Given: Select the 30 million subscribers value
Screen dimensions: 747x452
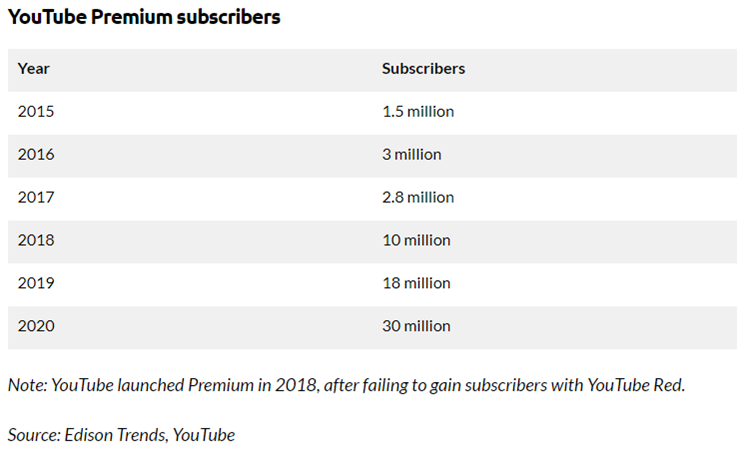Looking at the screenshot, I should coord(416,326).
